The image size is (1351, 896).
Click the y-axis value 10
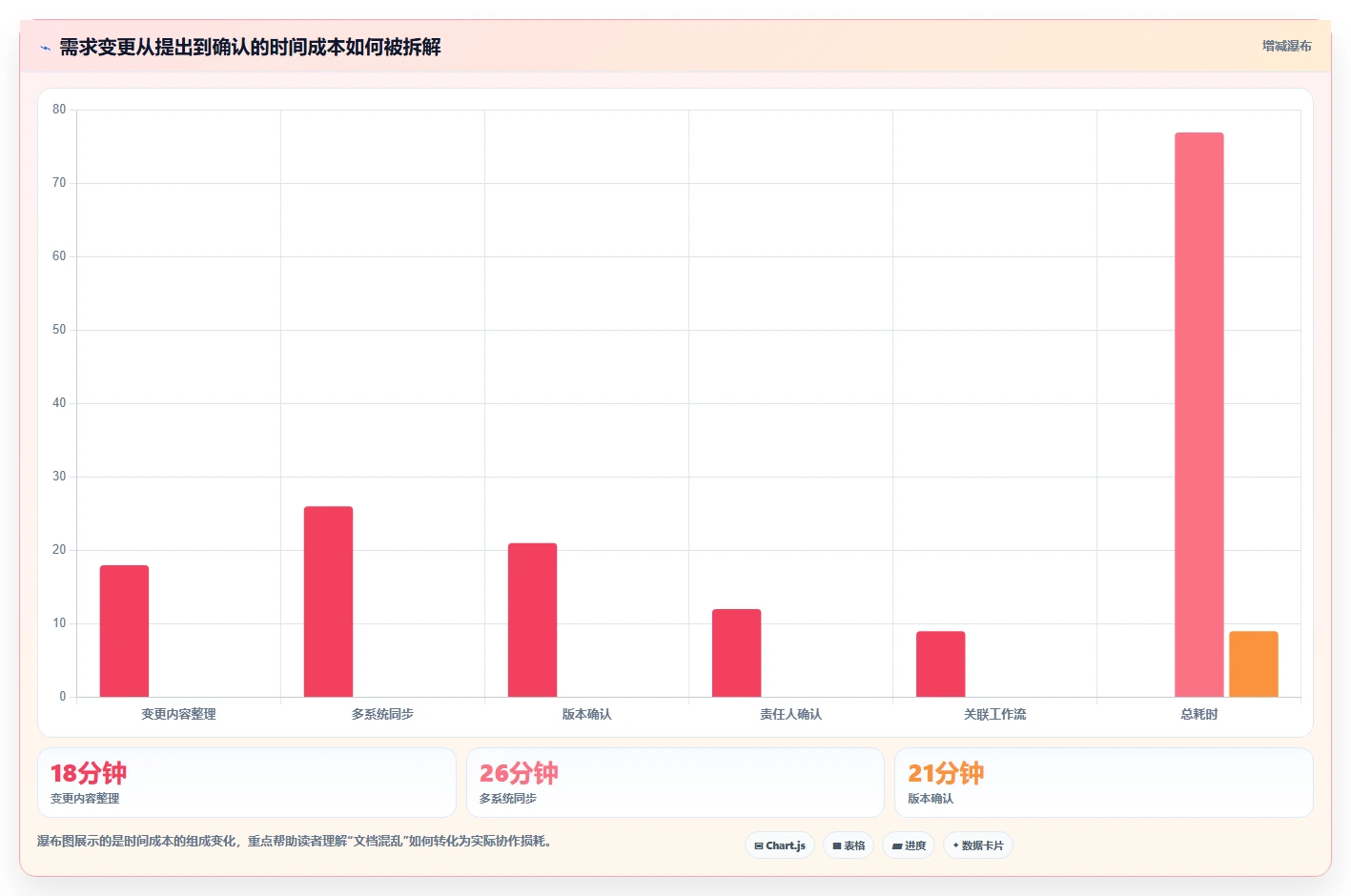point(59,623)
